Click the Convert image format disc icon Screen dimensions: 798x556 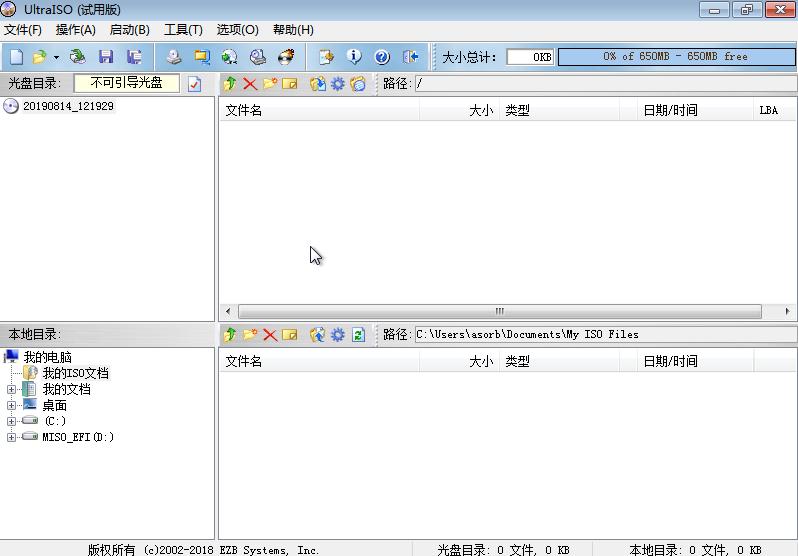pyautogui.click(x=230, y=57)
